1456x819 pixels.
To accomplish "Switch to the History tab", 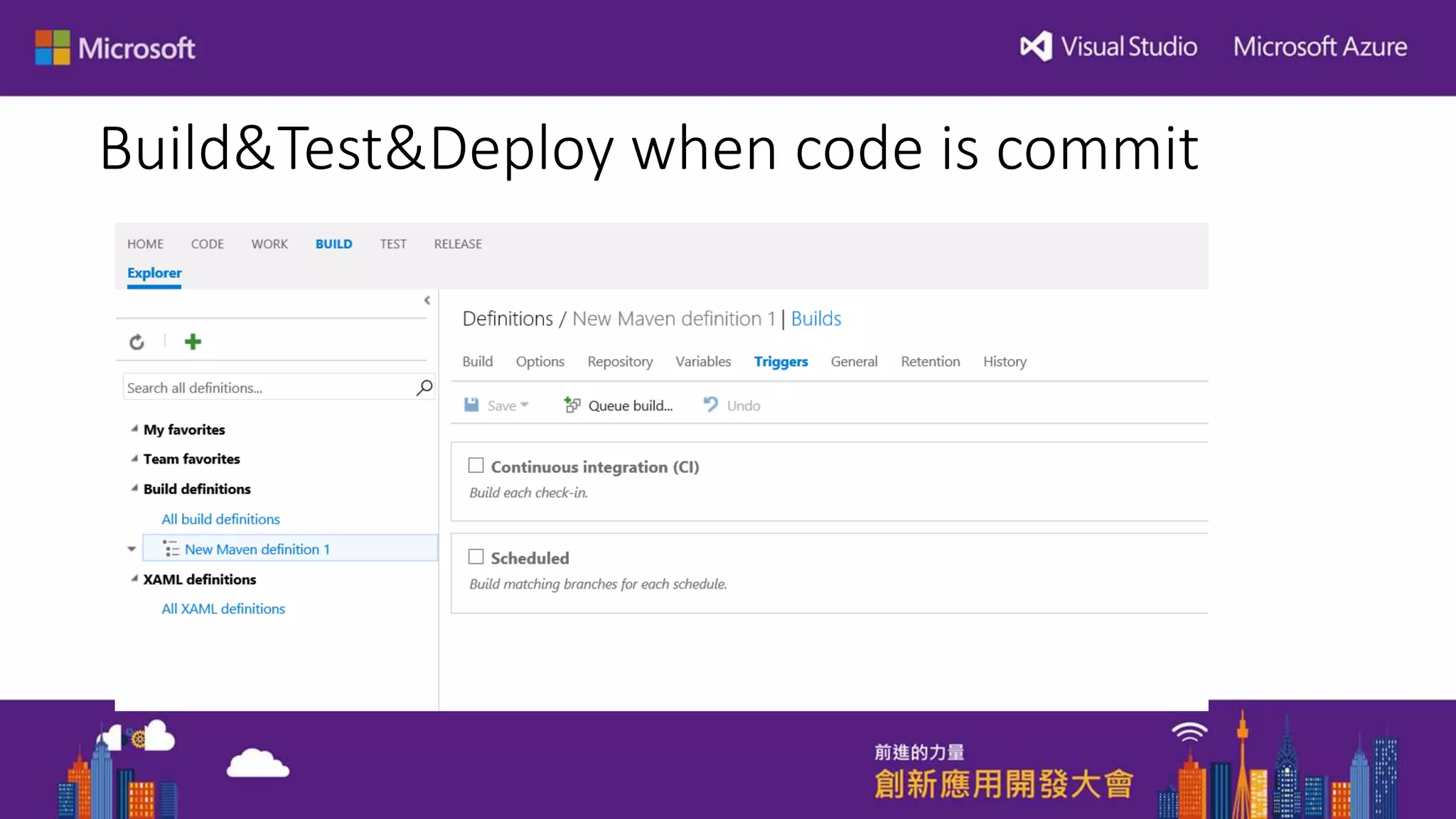I will tap(1005, 361).
